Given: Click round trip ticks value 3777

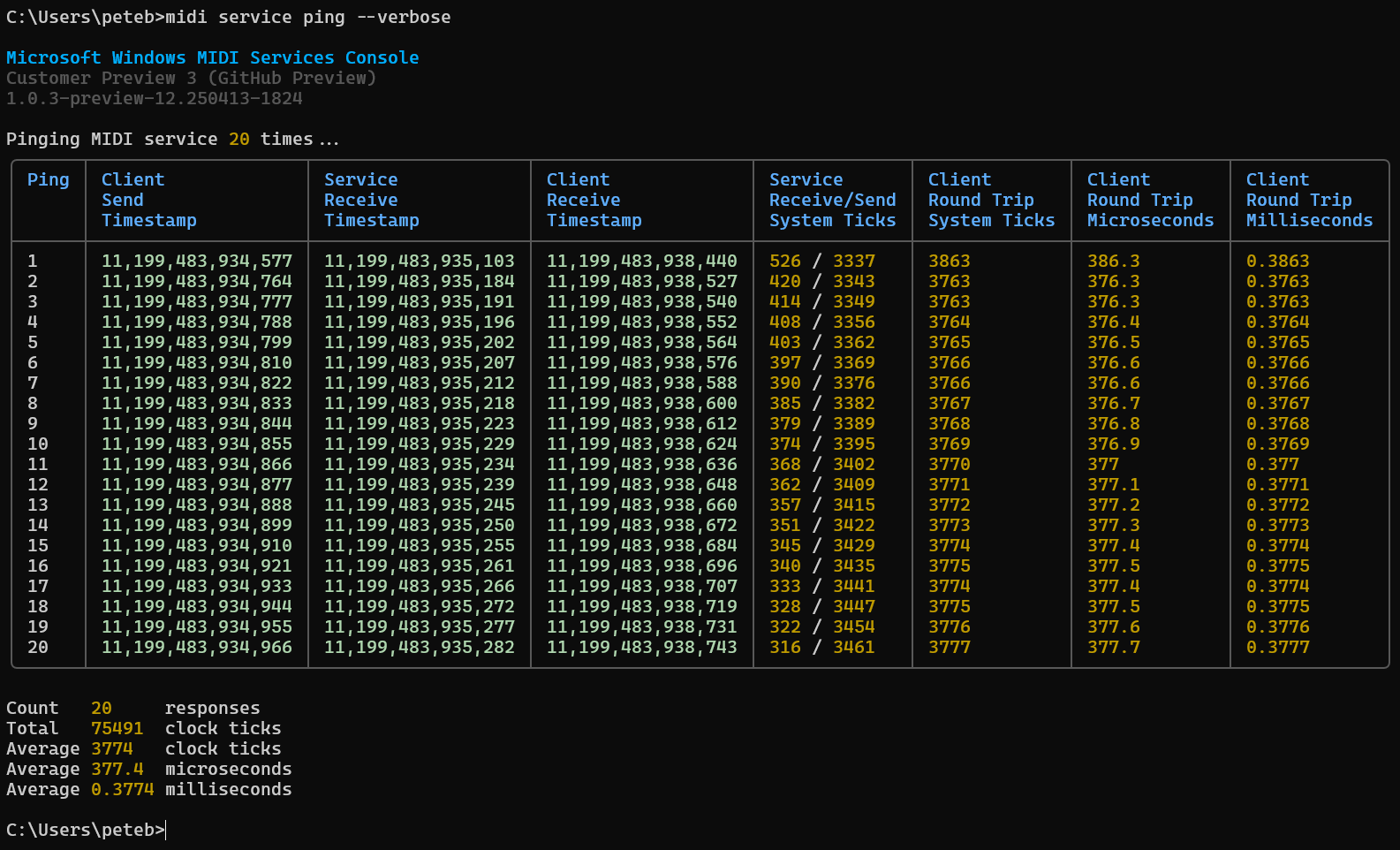Looking at the screenshot, I should tap(950, 647).
